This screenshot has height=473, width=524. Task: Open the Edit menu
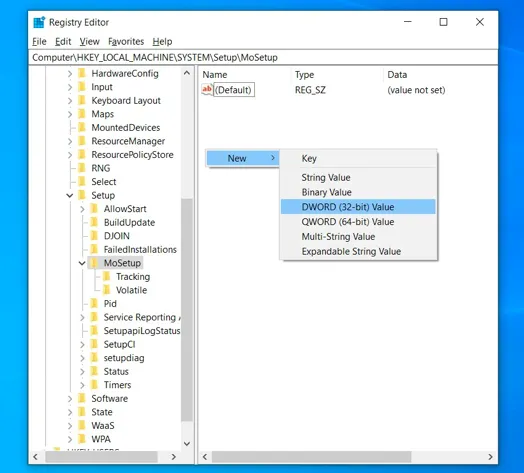pos(63,41)
